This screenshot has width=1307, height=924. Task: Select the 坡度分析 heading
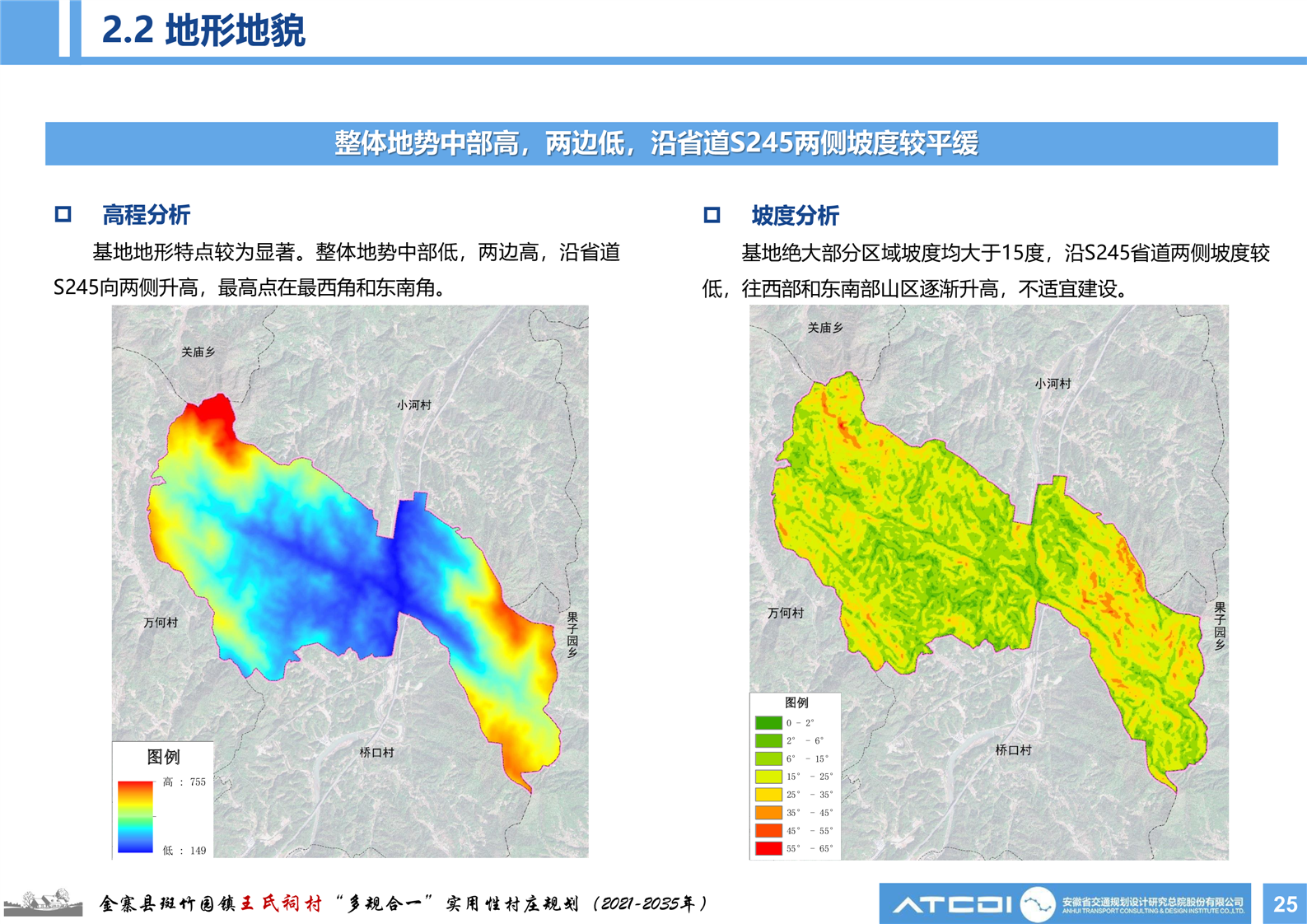[796, 216]
